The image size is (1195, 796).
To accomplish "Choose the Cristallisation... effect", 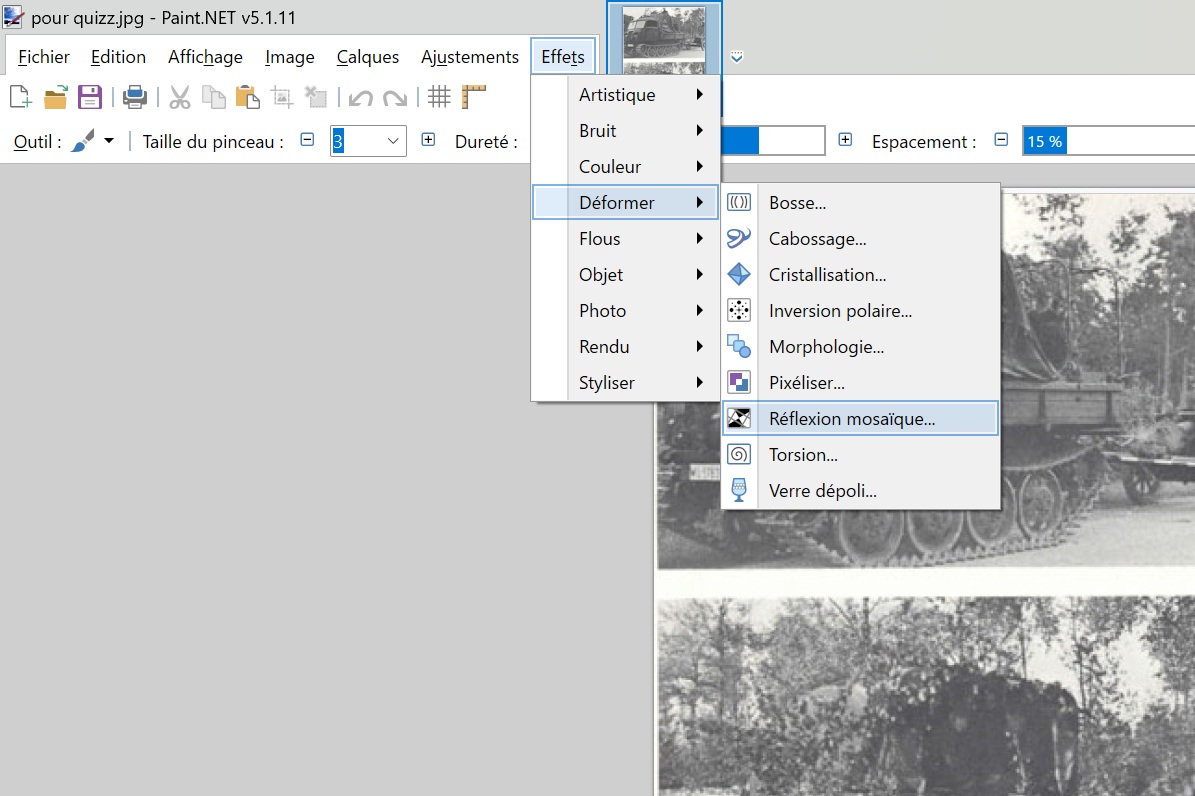I will pos(860,274).
